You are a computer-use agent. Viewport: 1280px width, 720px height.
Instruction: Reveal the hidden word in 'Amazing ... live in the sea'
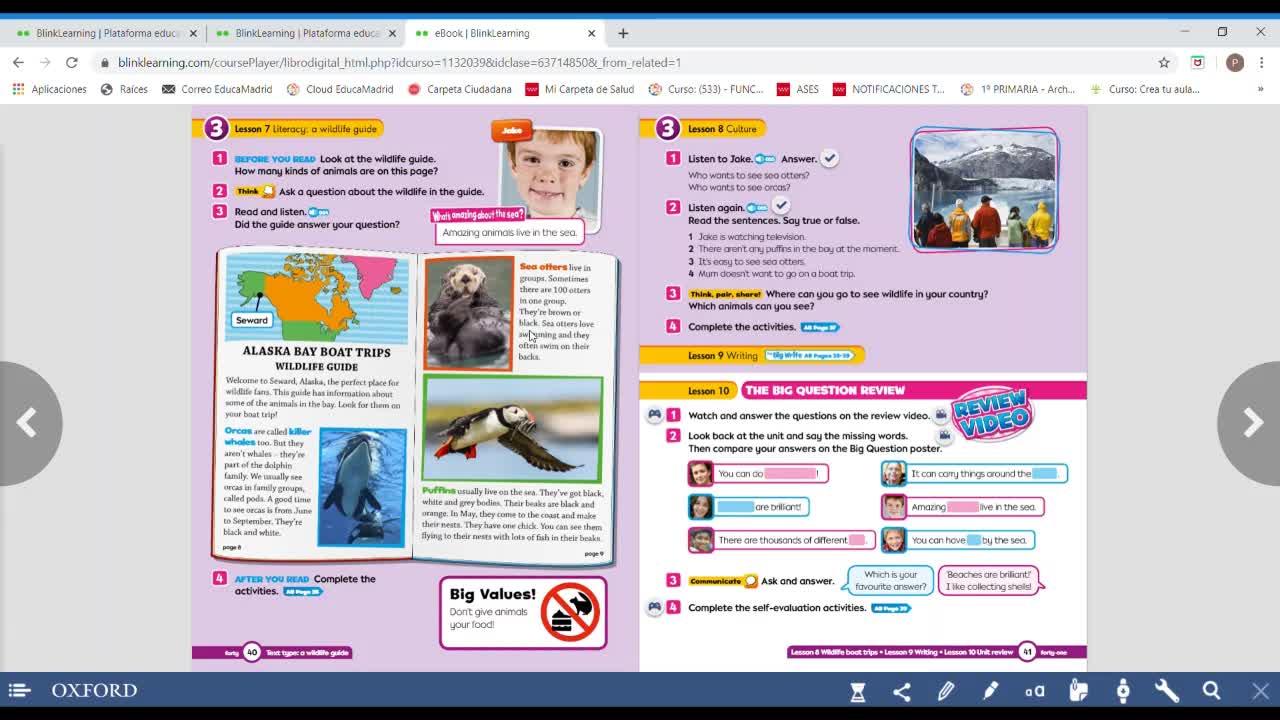(963, 507)
